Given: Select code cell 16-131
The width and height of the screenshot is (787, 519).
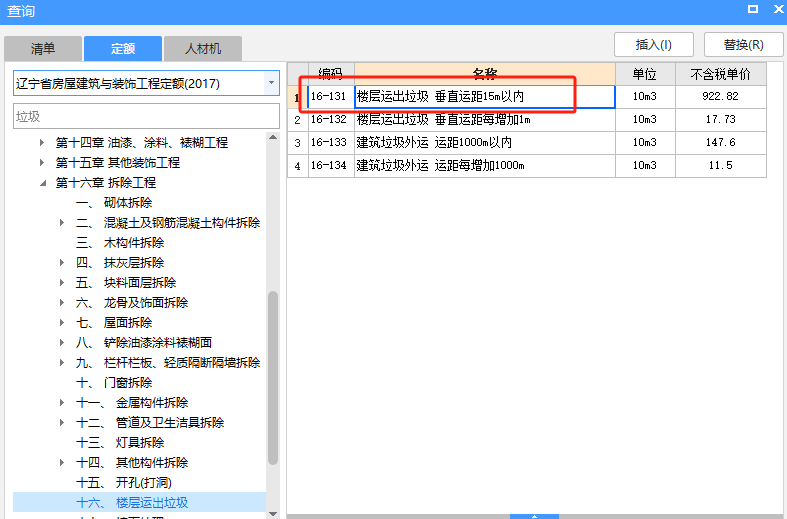Looking at the screenshot, I should click(x=331, y=96).
